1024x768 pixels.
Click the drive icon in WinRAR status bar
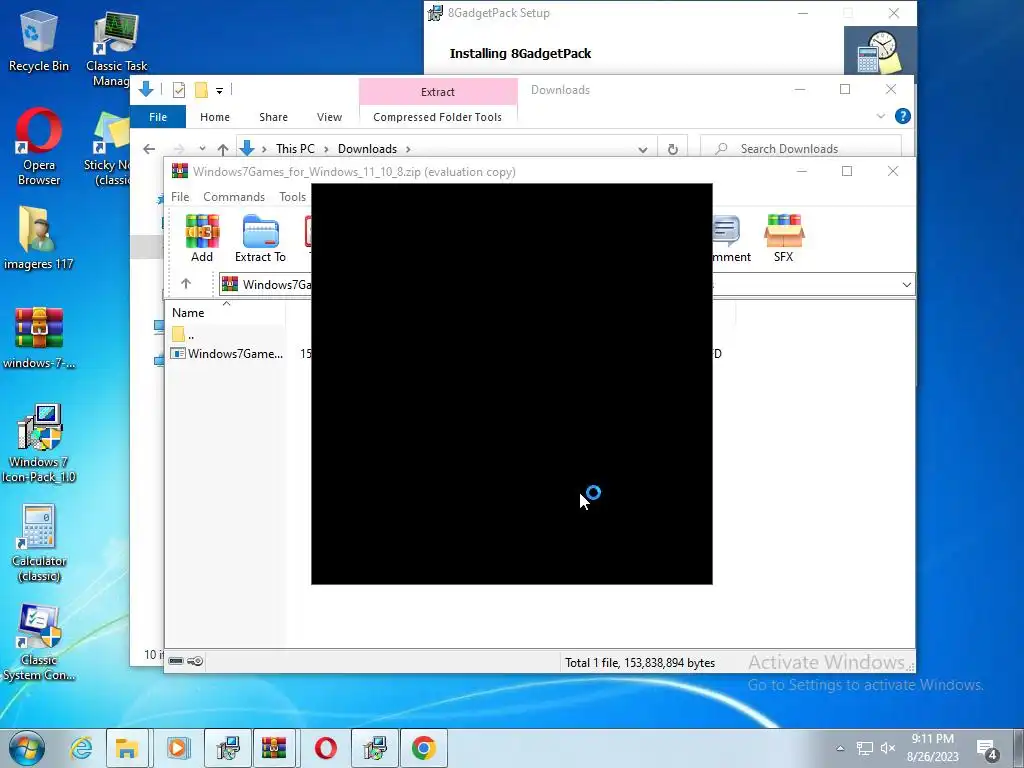coord(176,661)
